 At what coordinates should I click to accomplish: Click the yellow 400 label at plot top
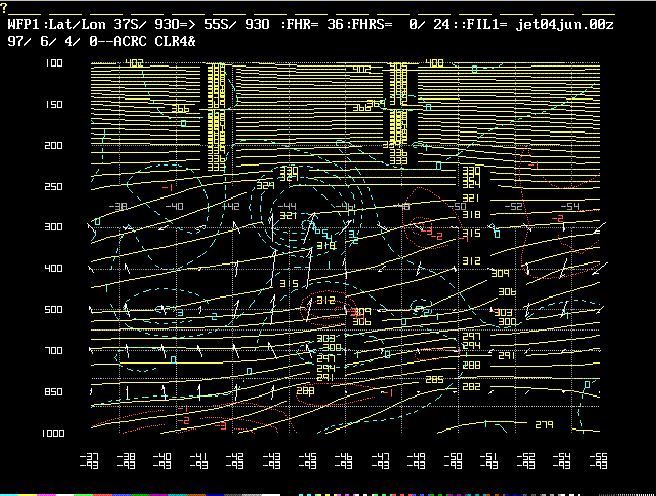click(434, 63)
